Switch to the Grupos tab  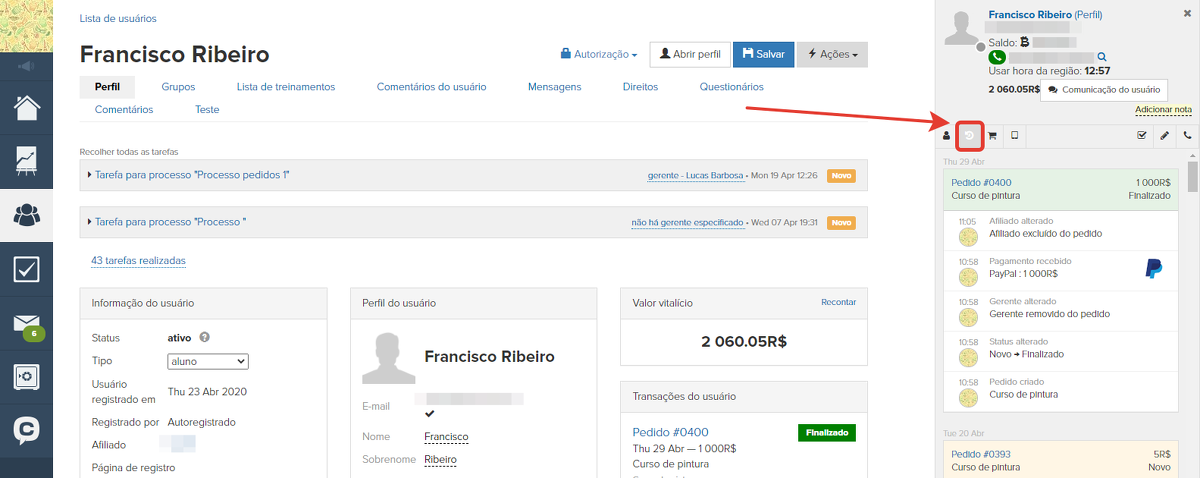(178, 87)
